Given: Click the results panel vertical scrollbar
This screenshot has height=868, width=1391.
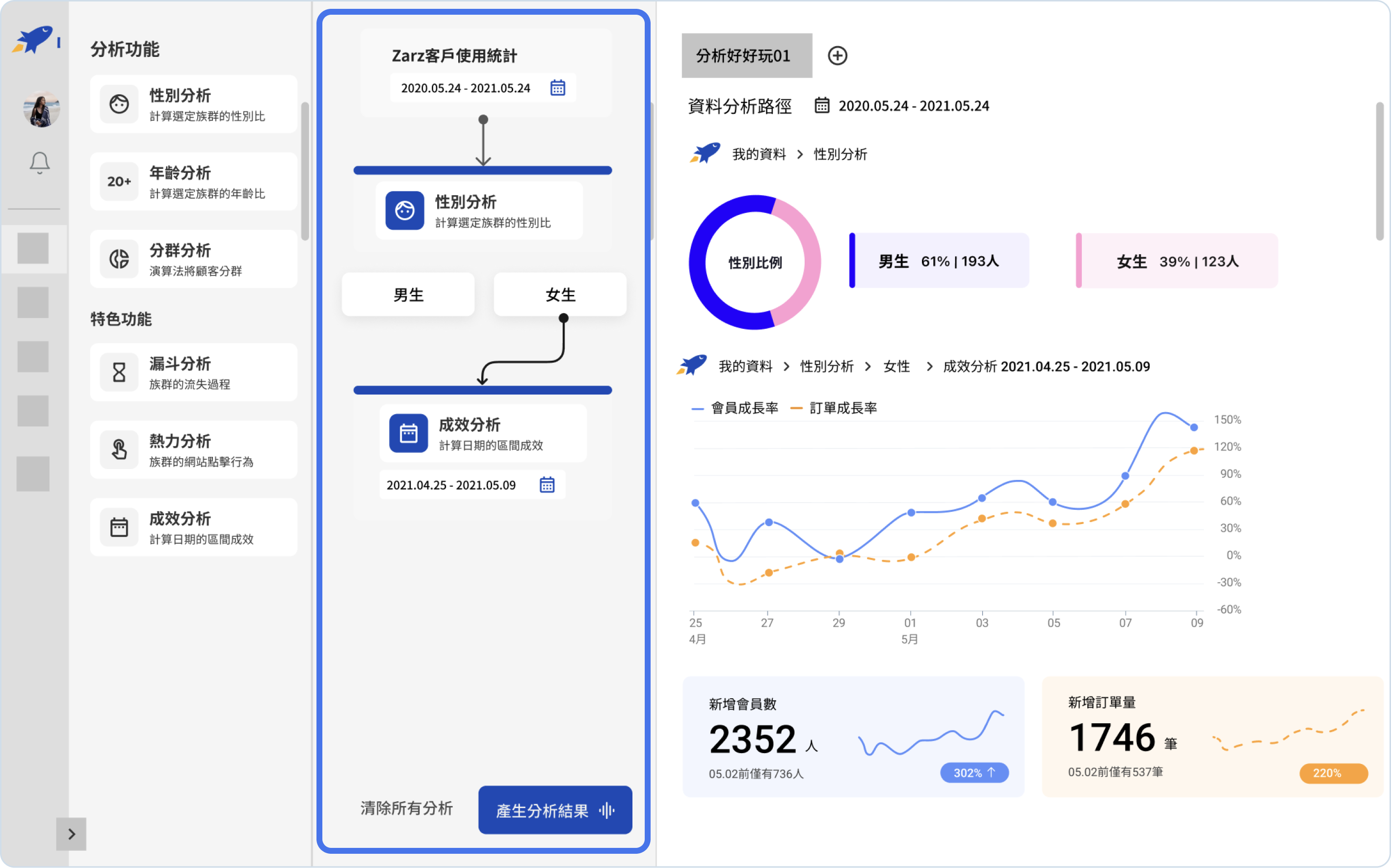Looking at the screenshot, I should [1380, 171].
